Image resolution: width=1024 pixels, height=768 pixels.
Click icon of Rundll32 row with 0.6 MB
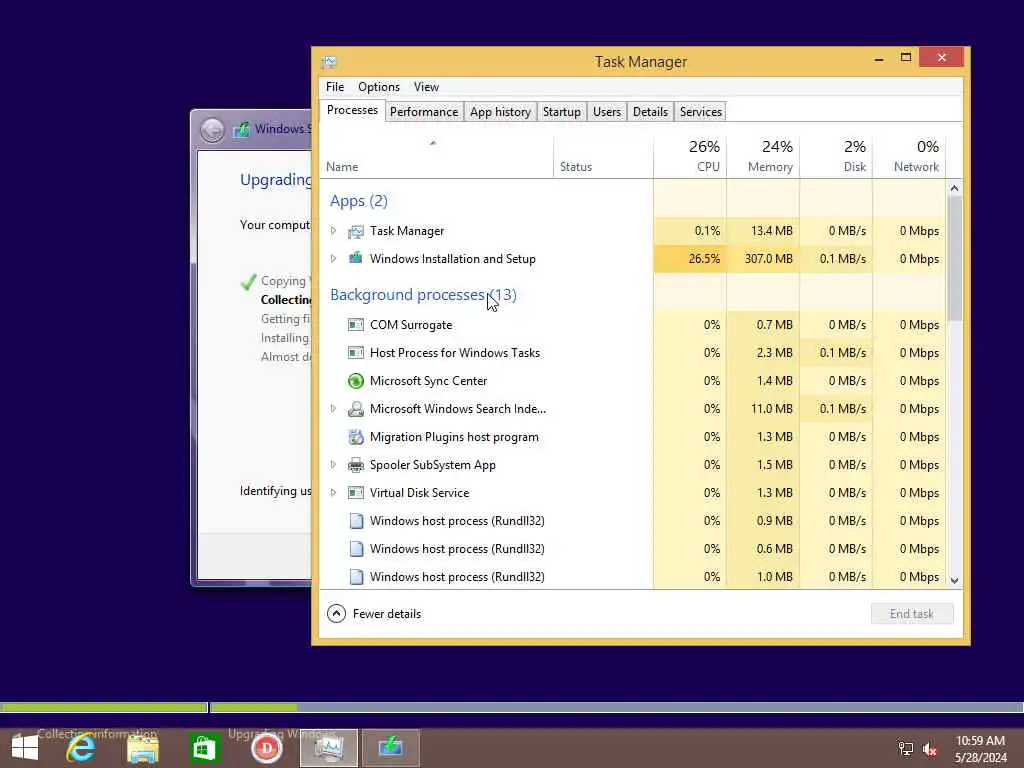356,549
